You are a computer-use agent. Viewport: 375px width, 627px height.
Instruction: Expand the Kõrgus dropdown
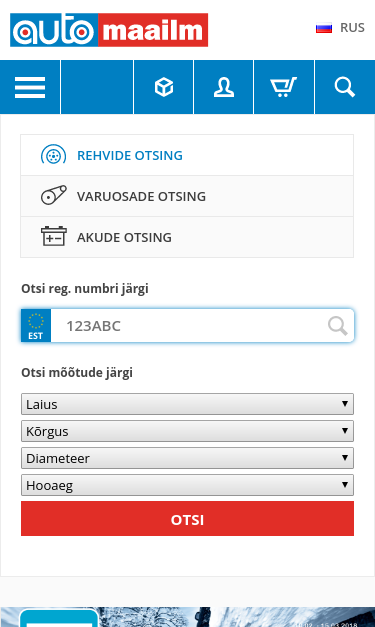click(x=188, y=431)
